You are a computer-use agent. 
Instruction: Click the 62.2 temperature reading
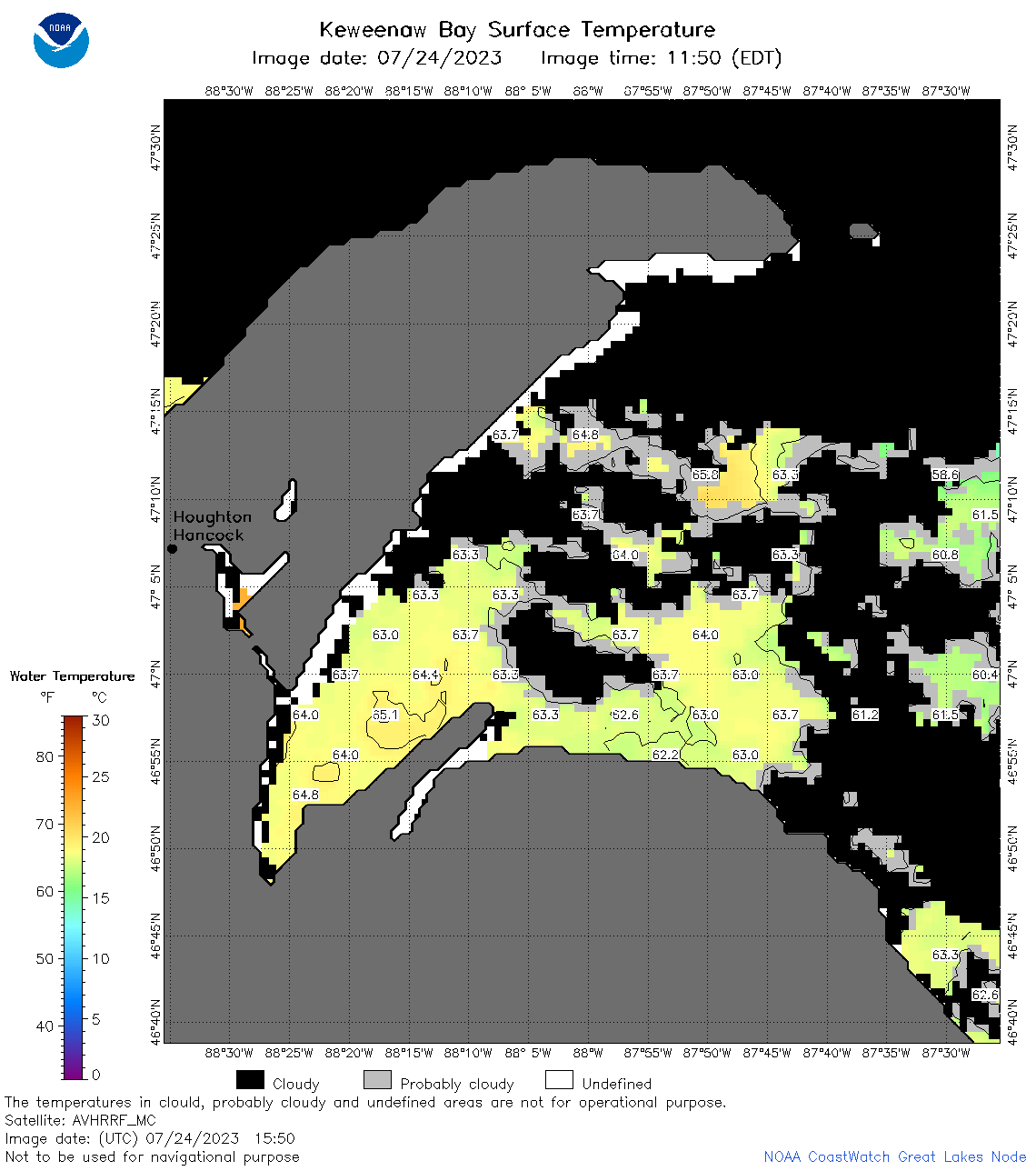665,755
